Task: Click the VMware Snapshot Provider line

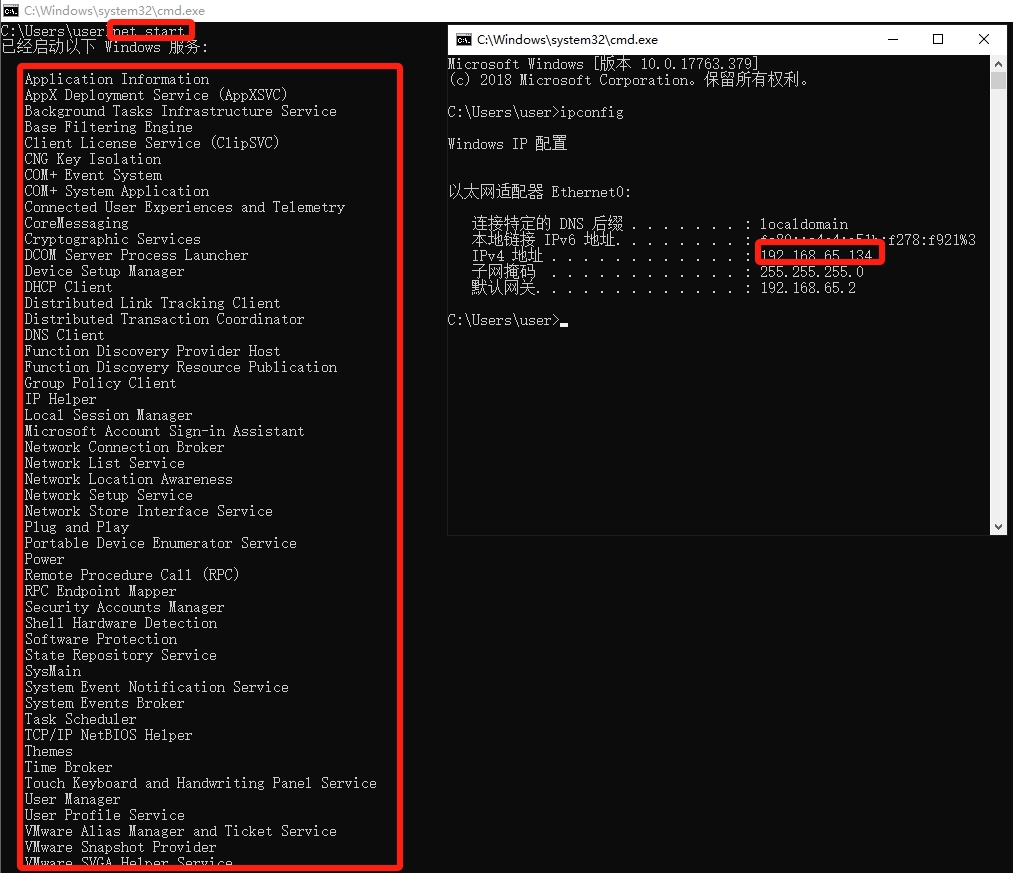Action: [120, 847]
